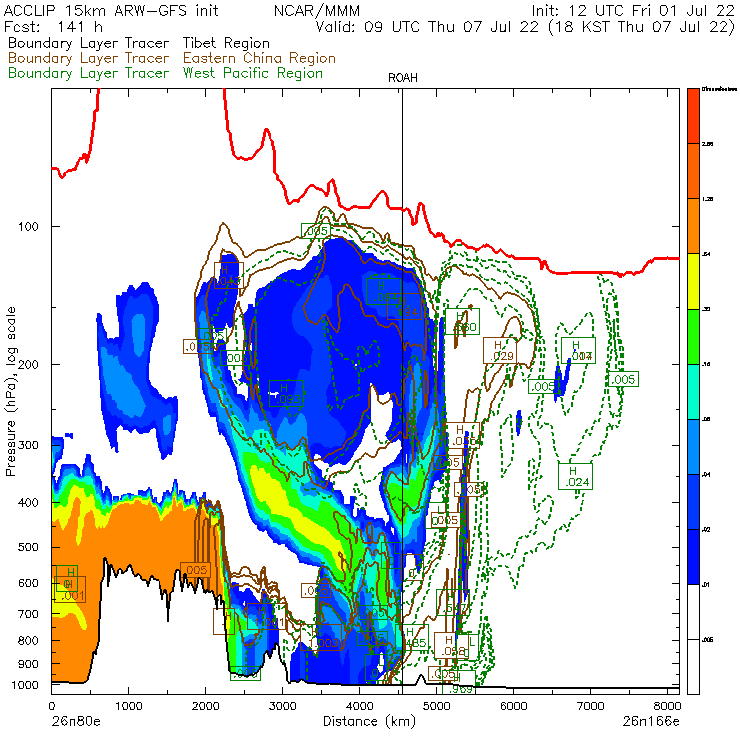Click the 'Tibet Region' legend label
Viewport: 740px width, 740px height.
226,43
